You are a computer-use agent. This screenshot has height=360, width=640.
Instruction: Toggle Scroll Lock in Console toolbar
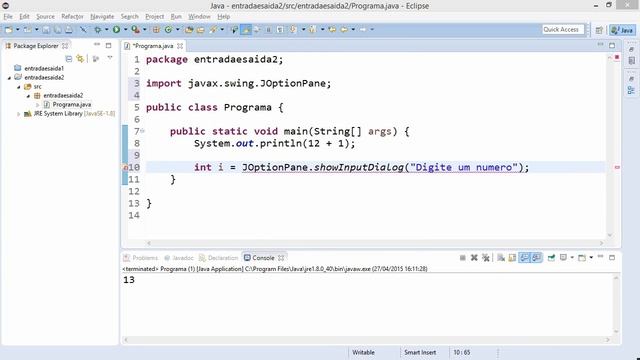click(x=512, y=258)
